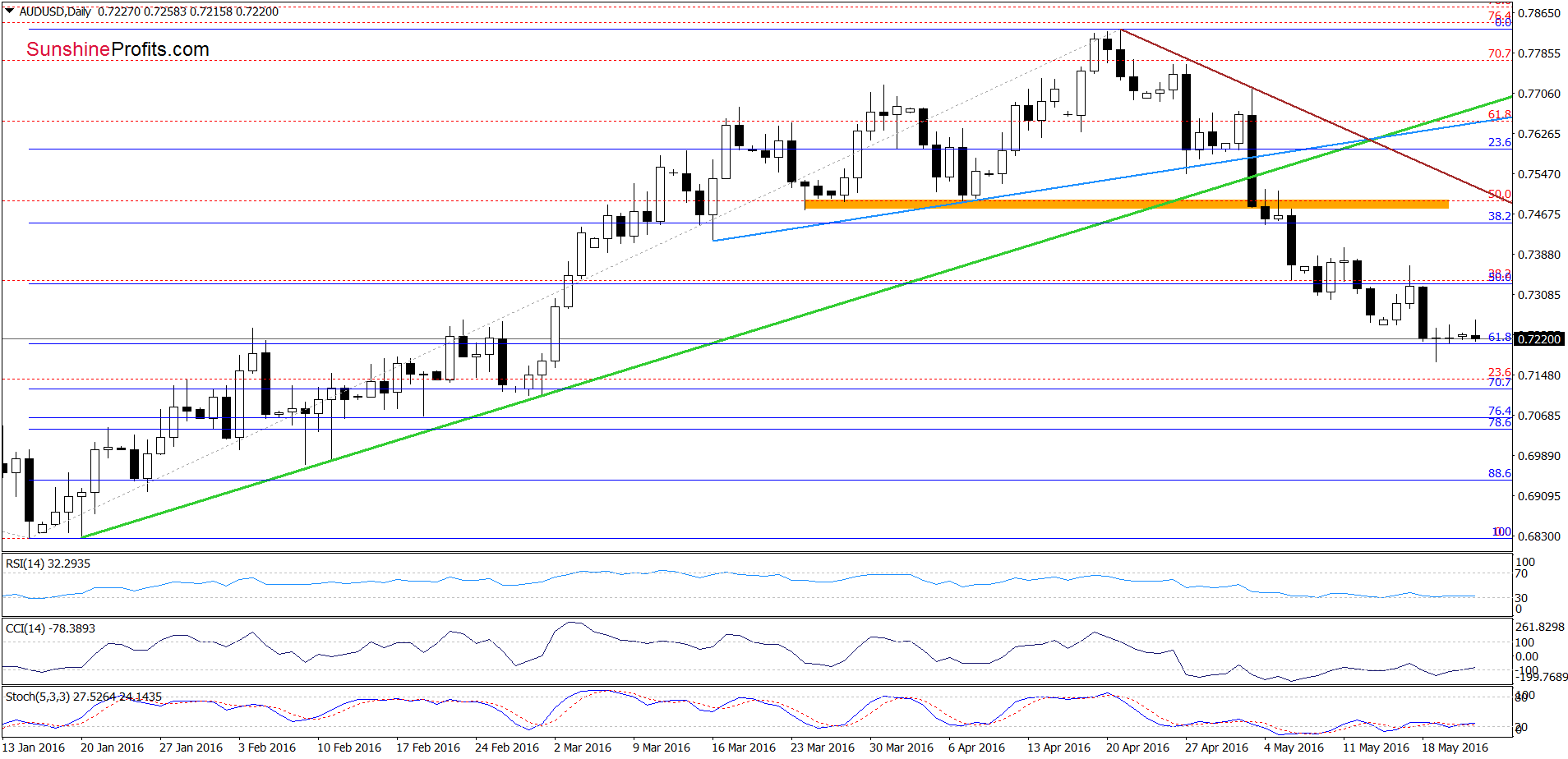Image resolution: width=1568 pixels, height=759 pixels.
Task: Click the 0.70685 price axis label
Action: pyautogui.click(x=1538, y=416)
